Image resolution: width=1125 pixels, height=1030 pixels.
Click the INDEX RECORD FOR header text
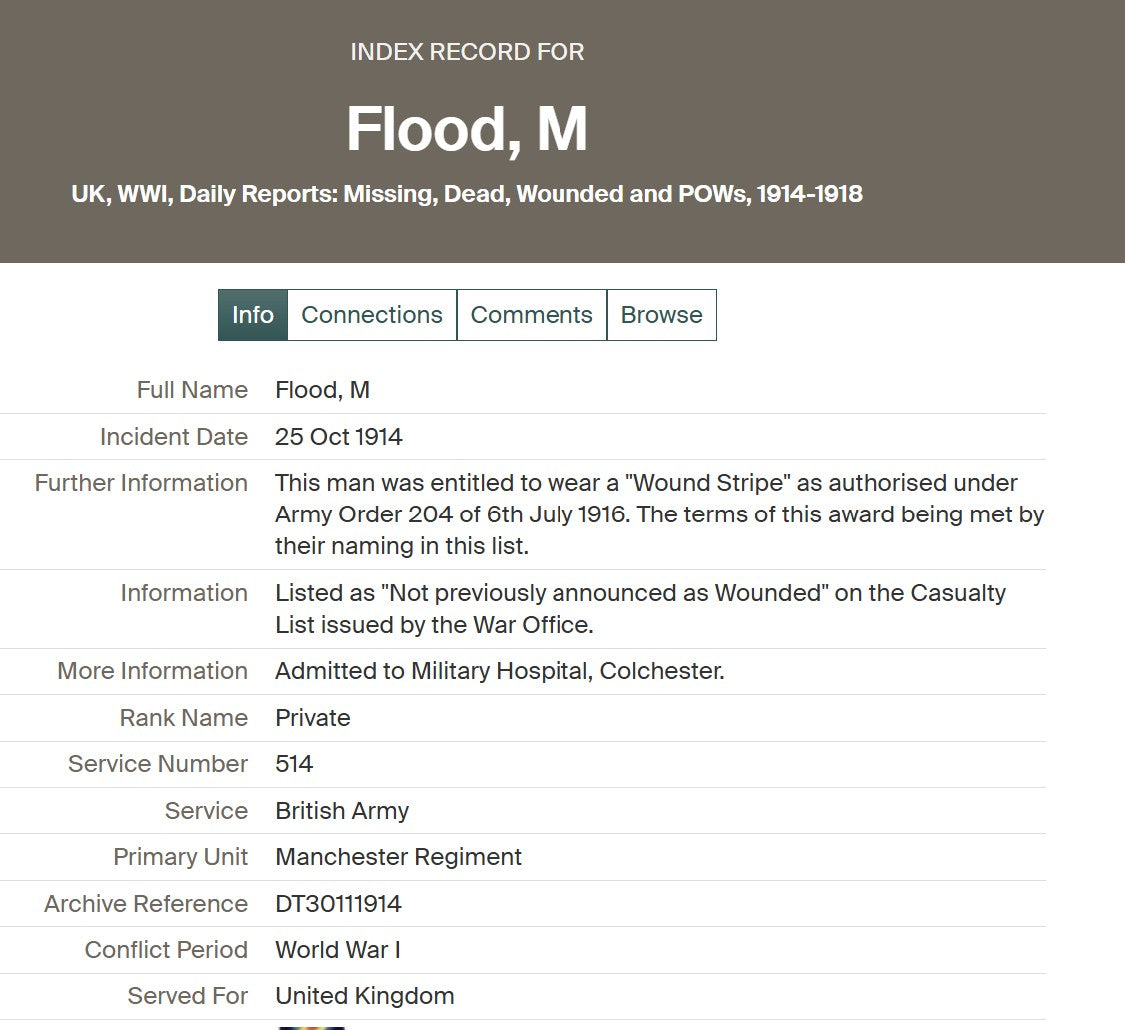click(467, 52)
